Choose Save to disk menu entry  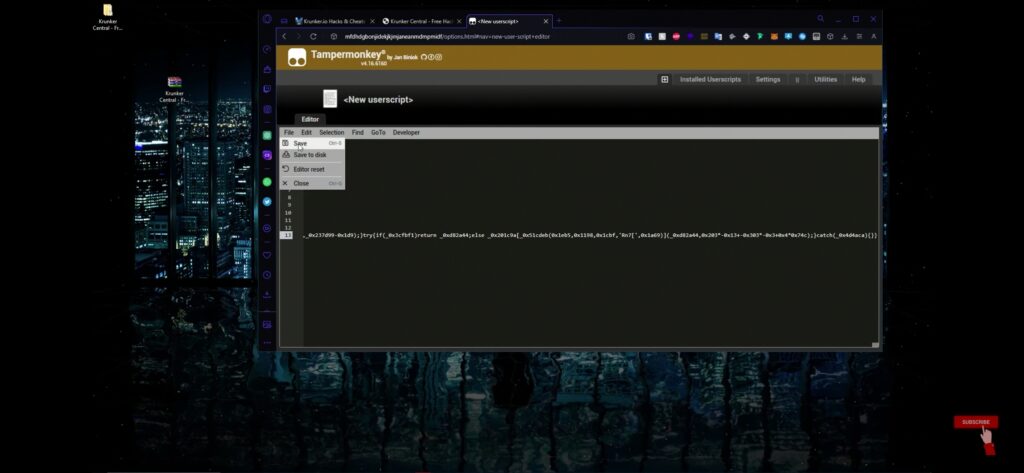tap(312, 155)
